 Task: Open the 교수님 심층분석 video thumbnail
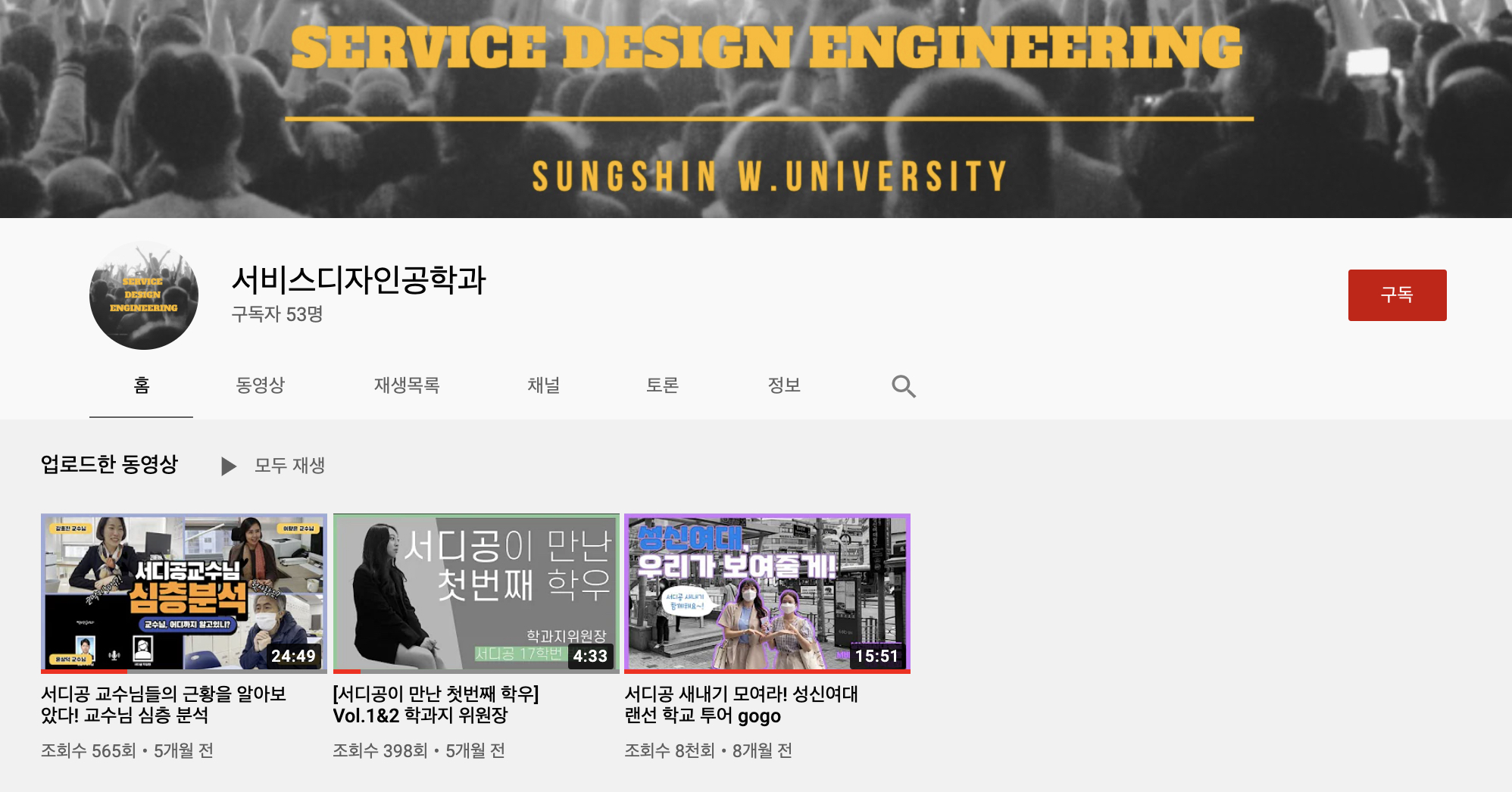point(184,593)
